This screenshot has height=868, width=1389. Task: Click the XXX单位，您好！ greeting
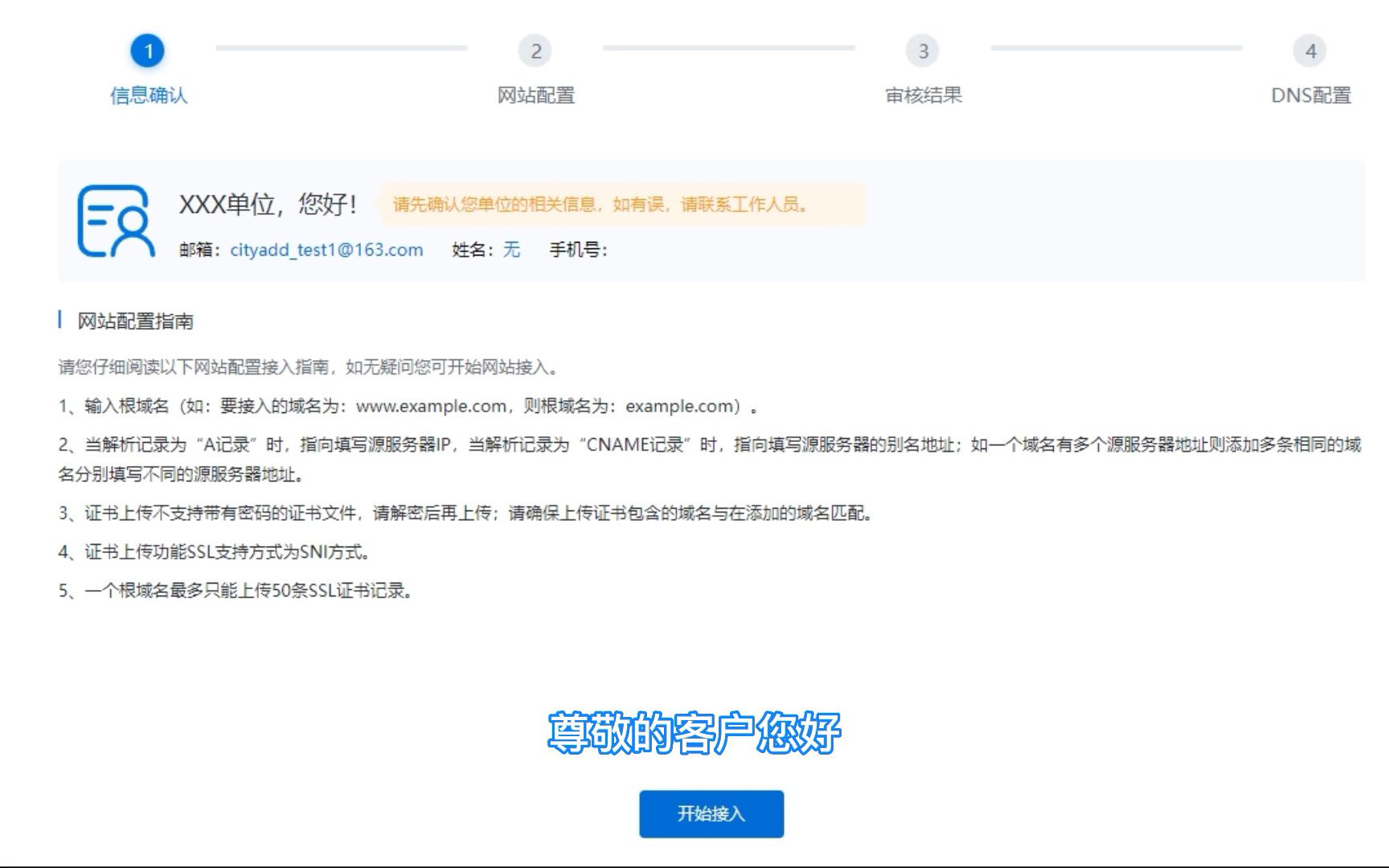(268, 204)
